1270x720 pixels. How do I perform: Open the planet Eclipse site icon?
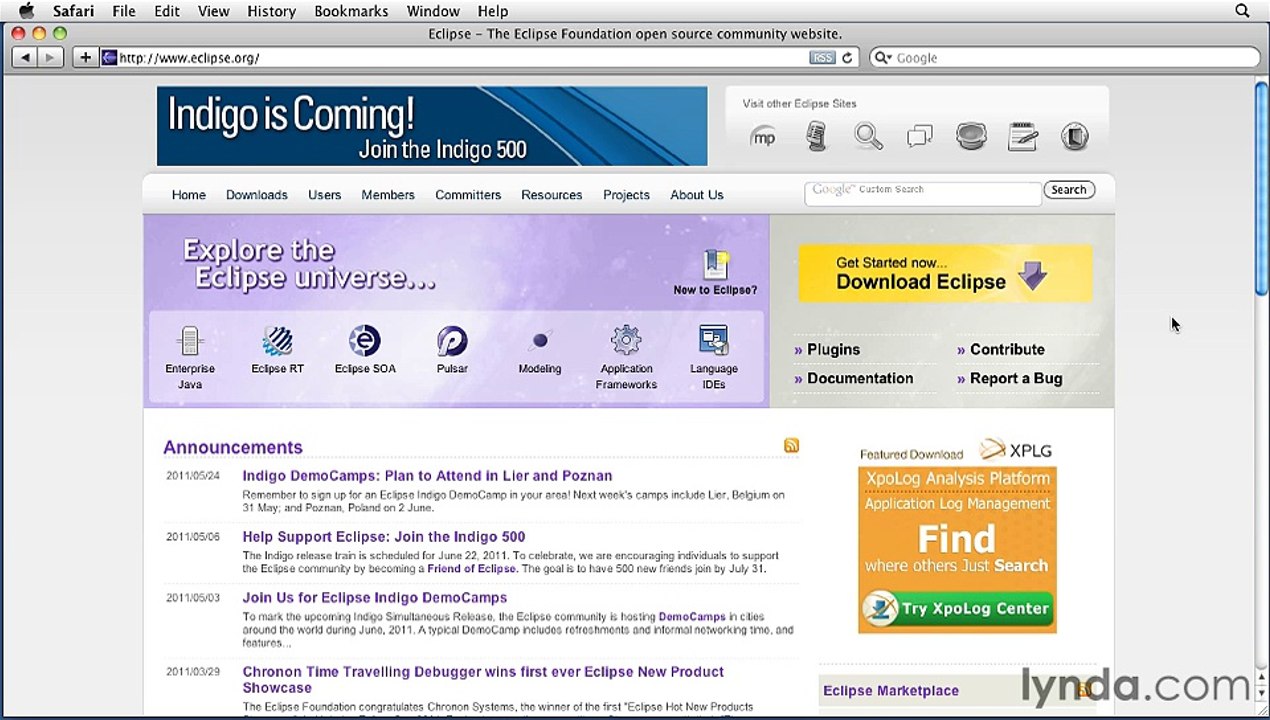[971, 137]
